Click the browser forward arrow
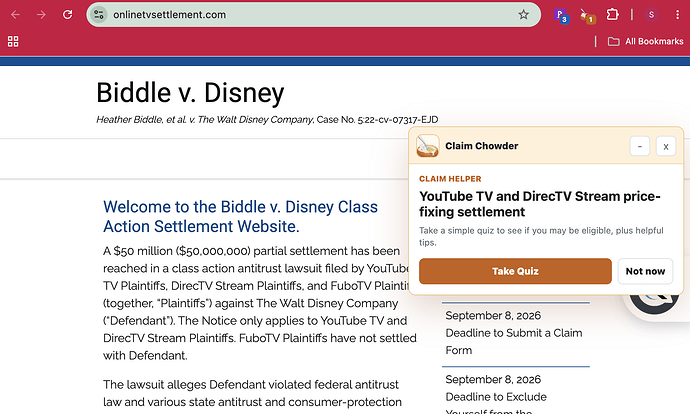This screenshot has height=414, width=690. click(41, 15)
